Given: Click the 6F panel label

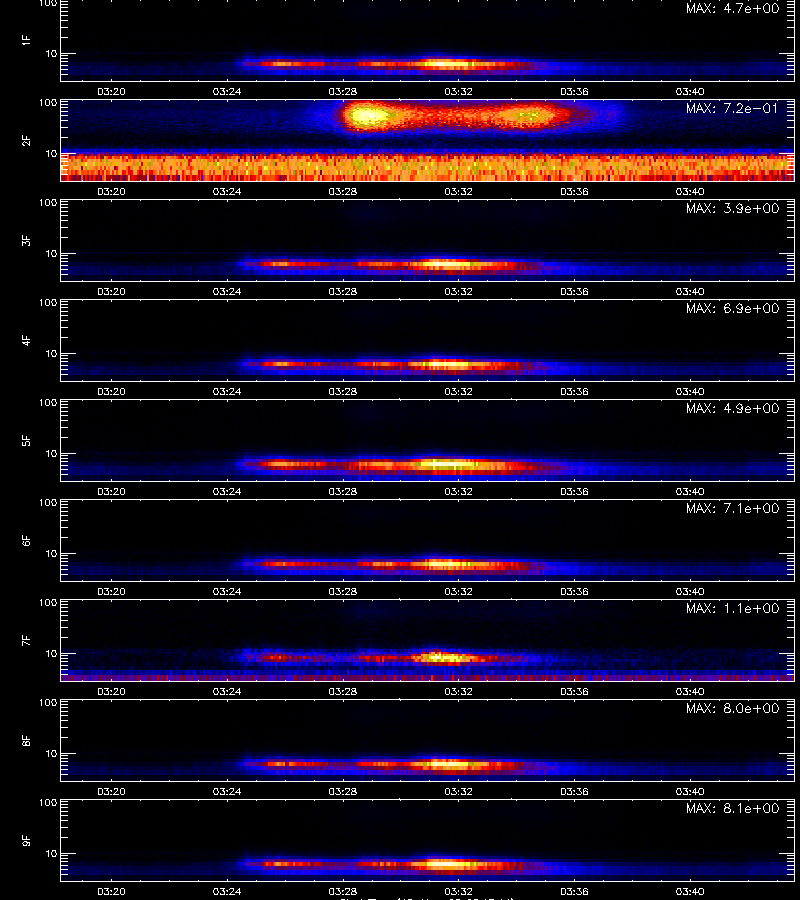Looking at the screenshot, I should (26, 540).
